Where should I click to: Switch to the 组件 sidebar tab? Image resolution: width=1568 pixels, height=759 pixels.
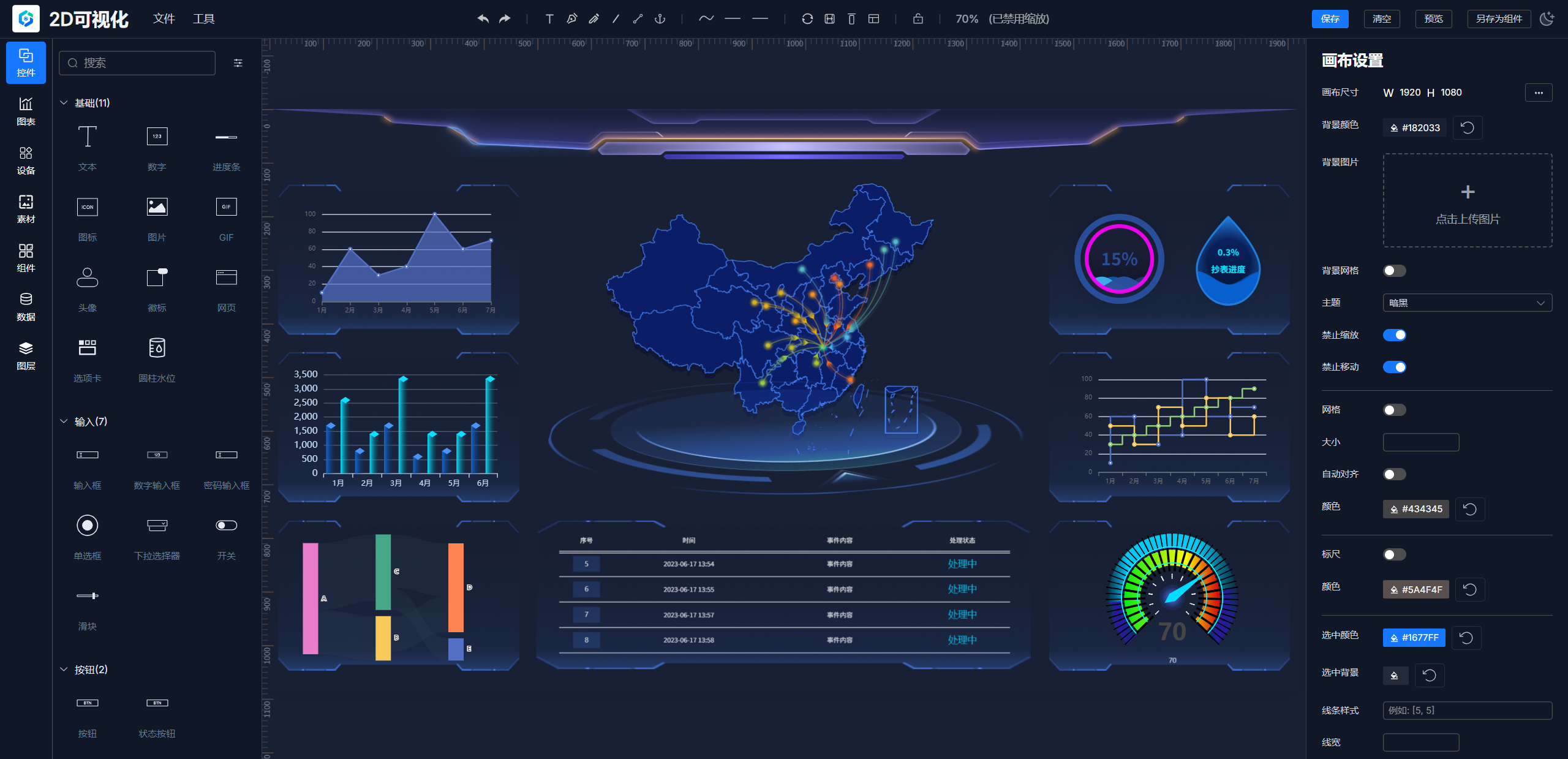(26, 258)
